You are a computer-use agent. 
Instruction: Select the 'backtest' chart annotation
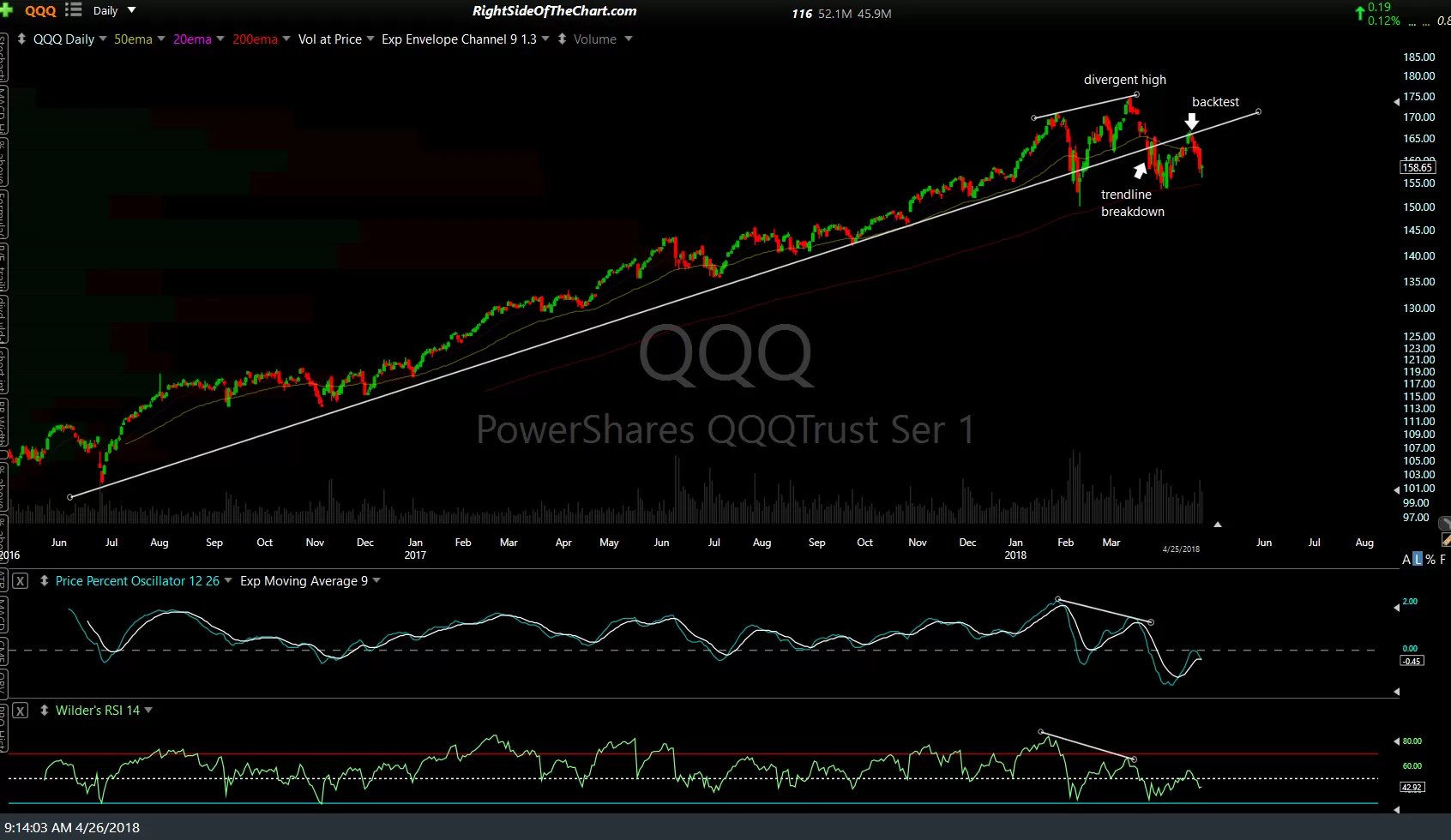point(1215,102)
